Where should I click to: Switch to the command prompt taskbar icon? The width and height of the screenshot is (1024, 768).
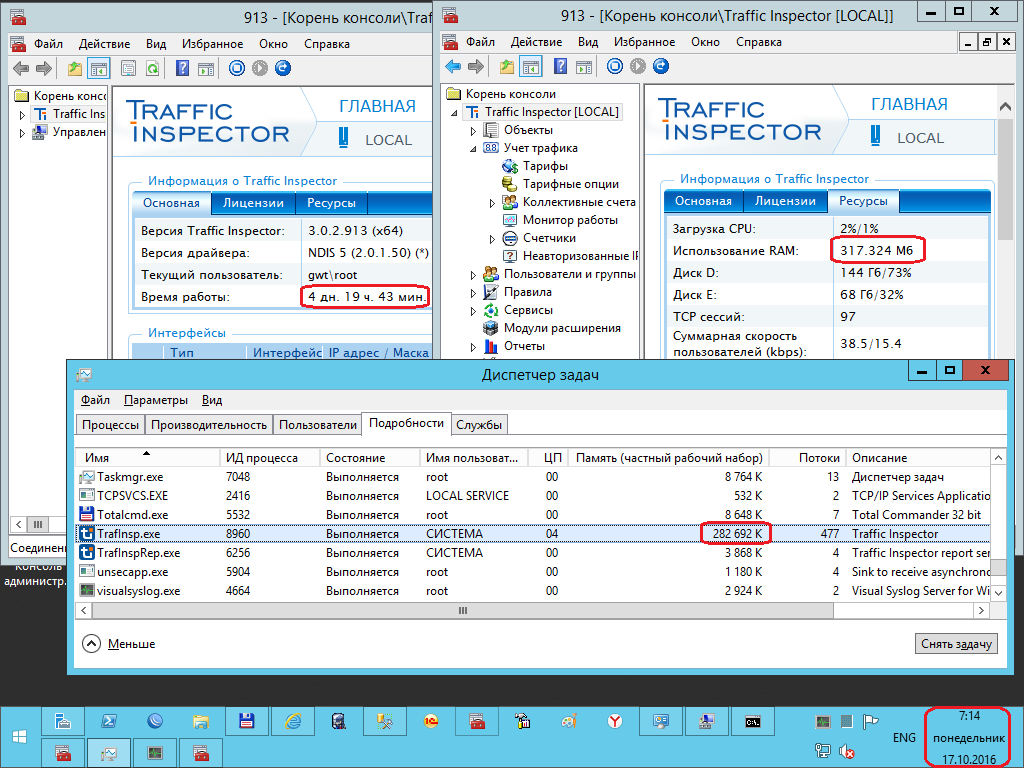tap(752, 722)
